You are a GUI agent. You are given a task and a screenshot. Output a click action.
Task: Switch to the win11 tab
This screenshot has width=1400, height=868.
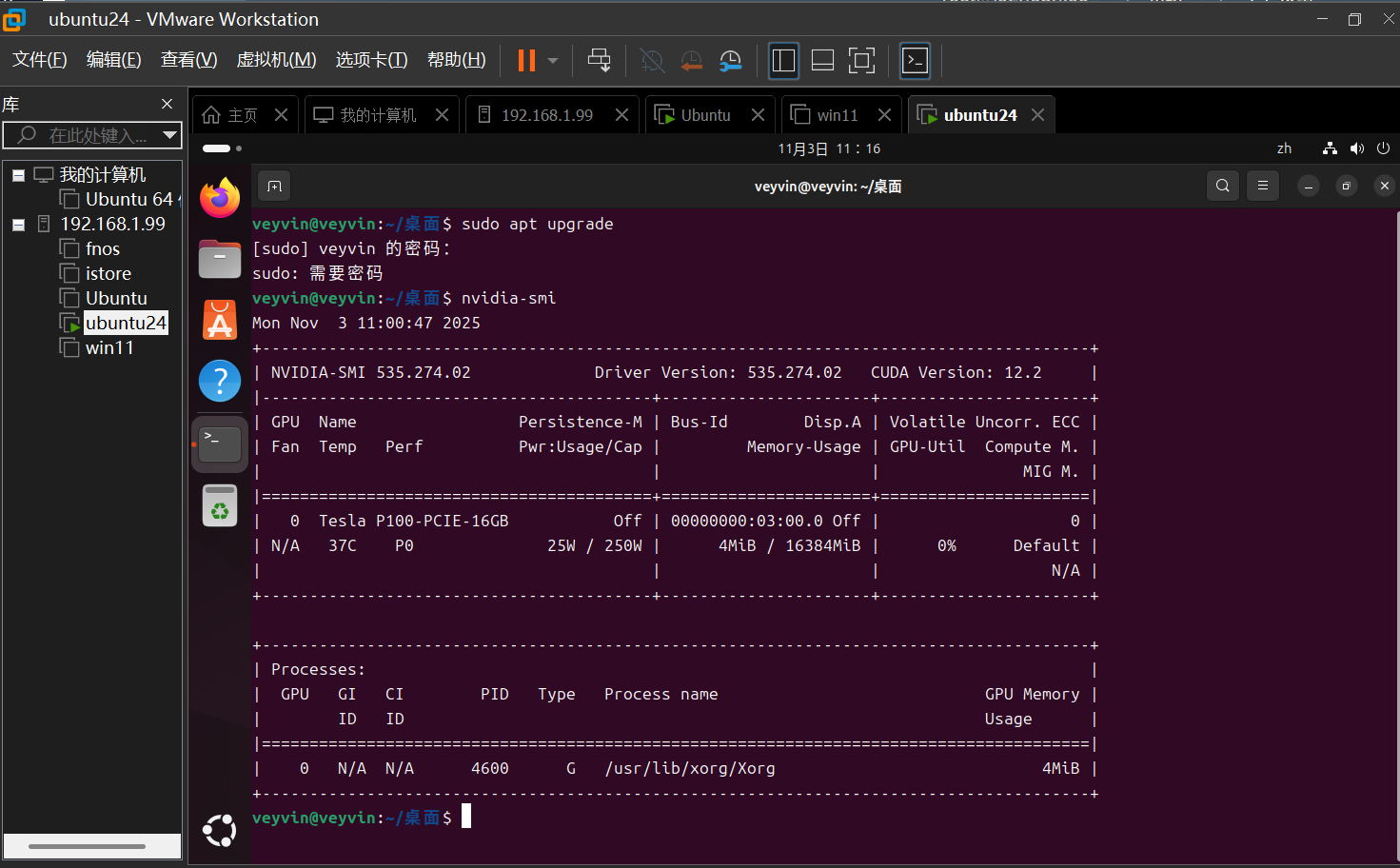click(837, 115)
